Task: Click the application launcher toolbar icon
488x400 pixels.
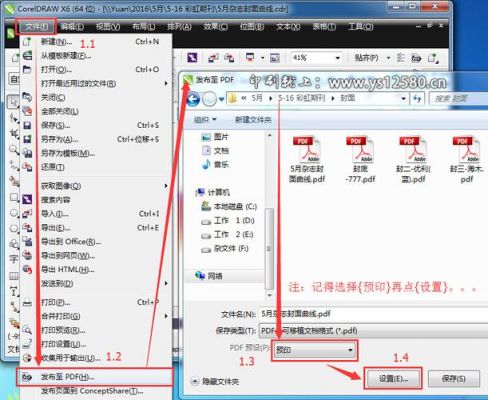Action: (x=250, y=58)
